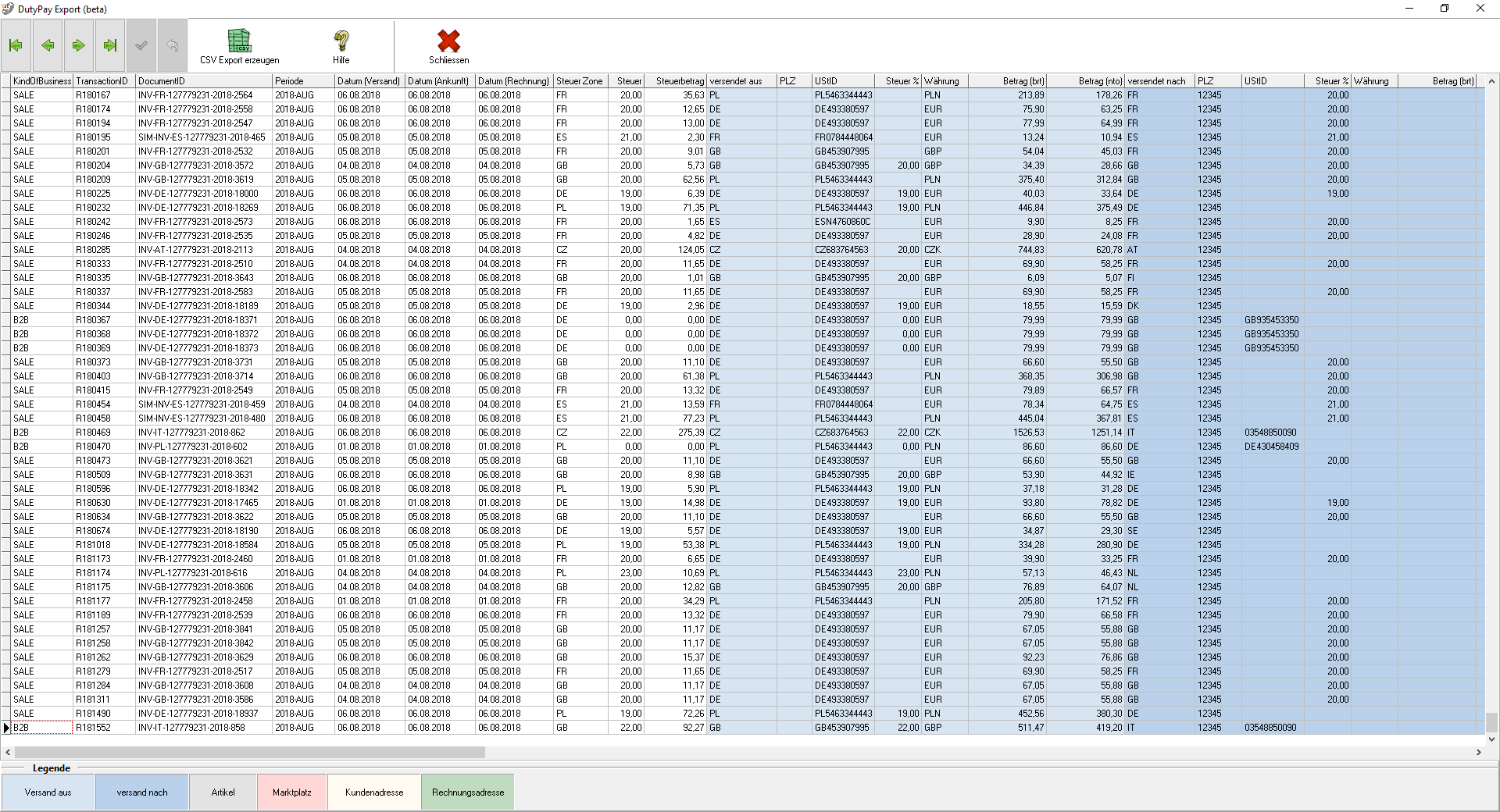Open the Hilfe help icon

[341, 47]
